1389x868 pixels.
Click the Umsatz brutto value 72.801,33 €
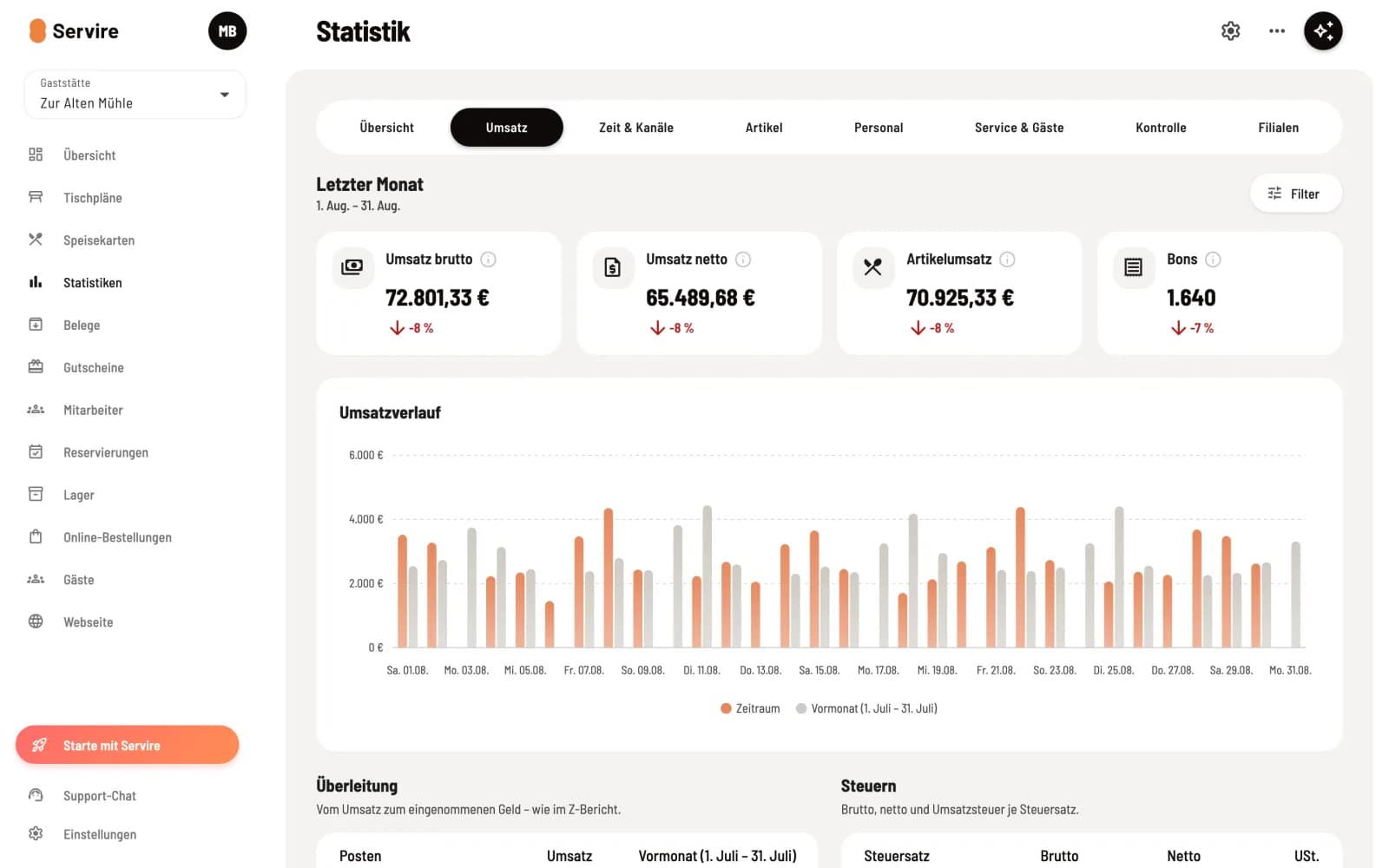(x=438, y=298)
